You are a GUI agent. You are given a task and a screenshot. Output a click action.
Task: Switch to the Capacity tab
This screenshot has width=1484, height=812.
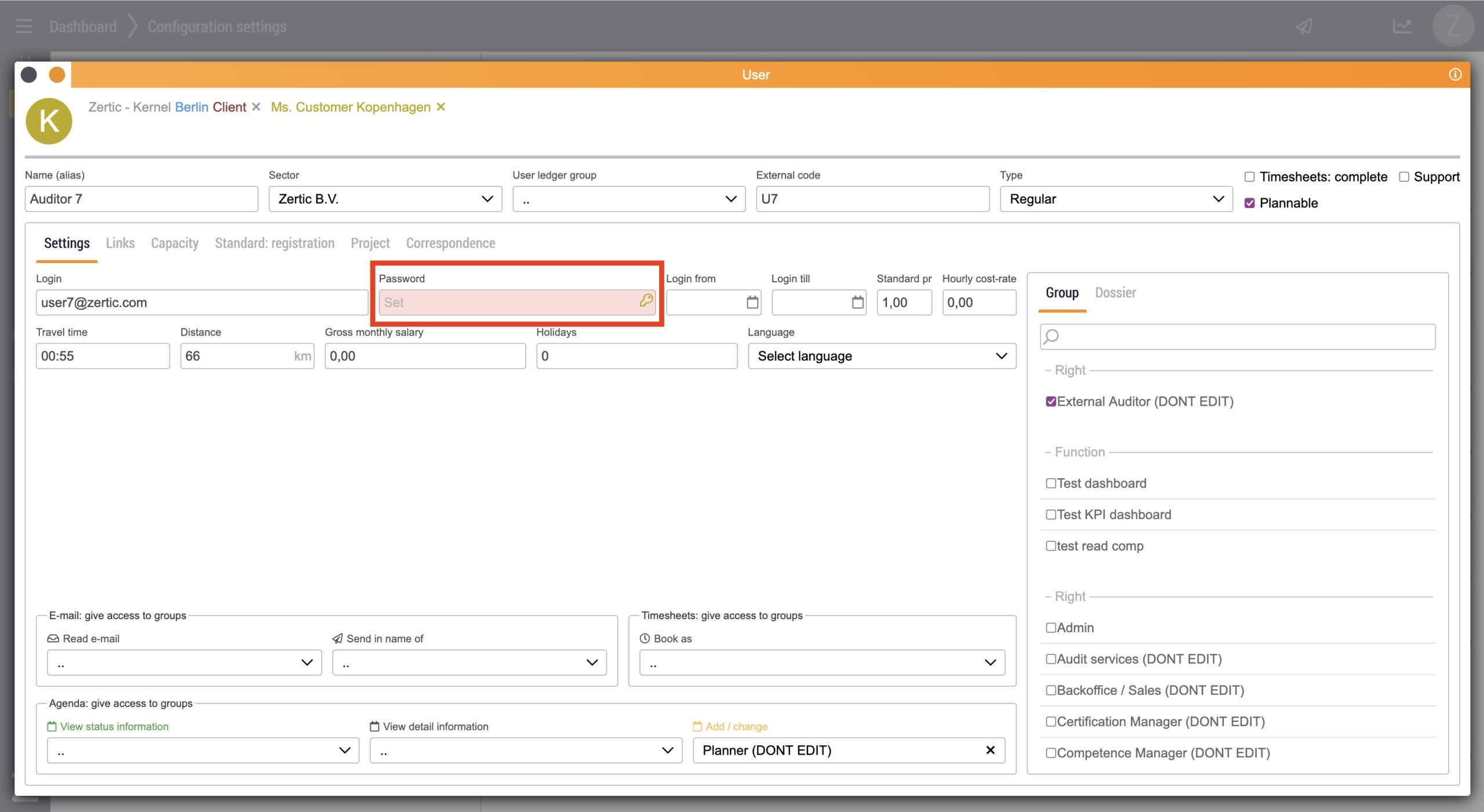[x=174, y=243]
